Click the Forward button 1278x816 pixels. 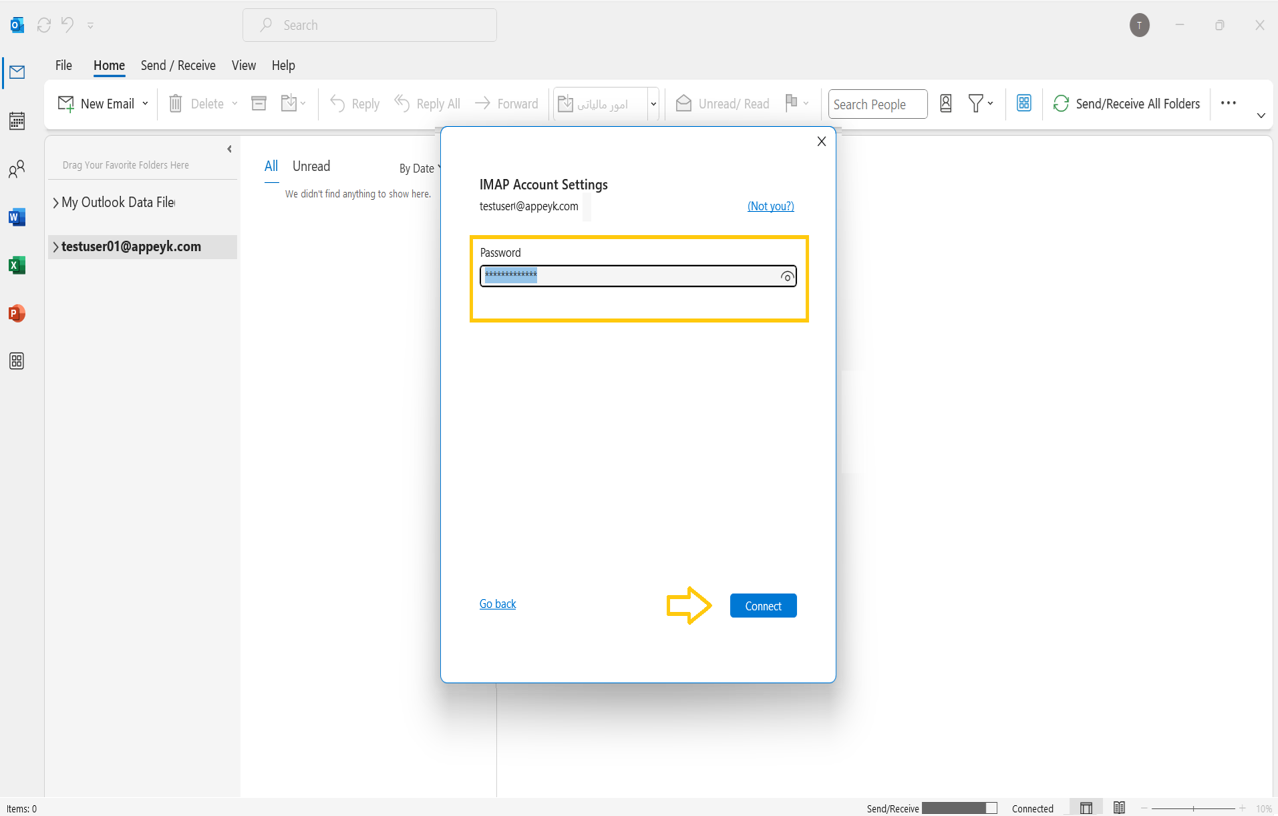pyautogui.click(x=506, y=104)
